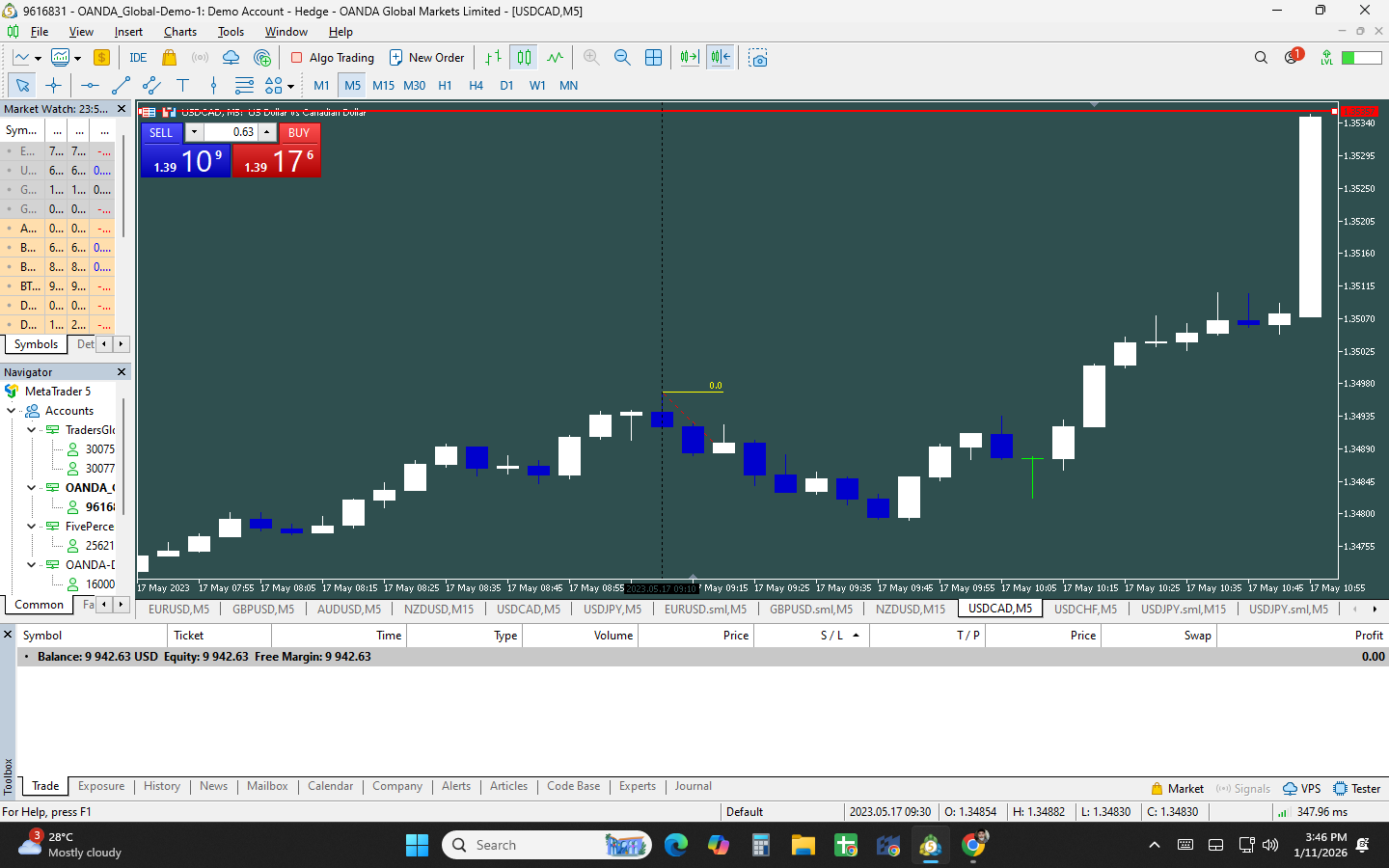The height and width of the screenshot is (868, 1389).
Task: Toggle chart shift from right border
Action: coord(721,58)
